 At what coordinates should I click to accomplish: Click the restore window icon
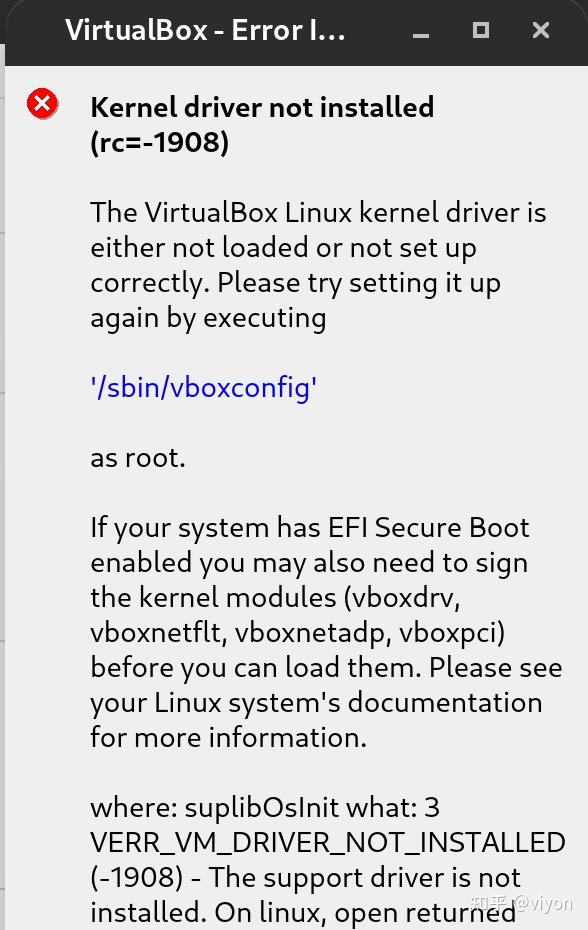coord(481,31)
